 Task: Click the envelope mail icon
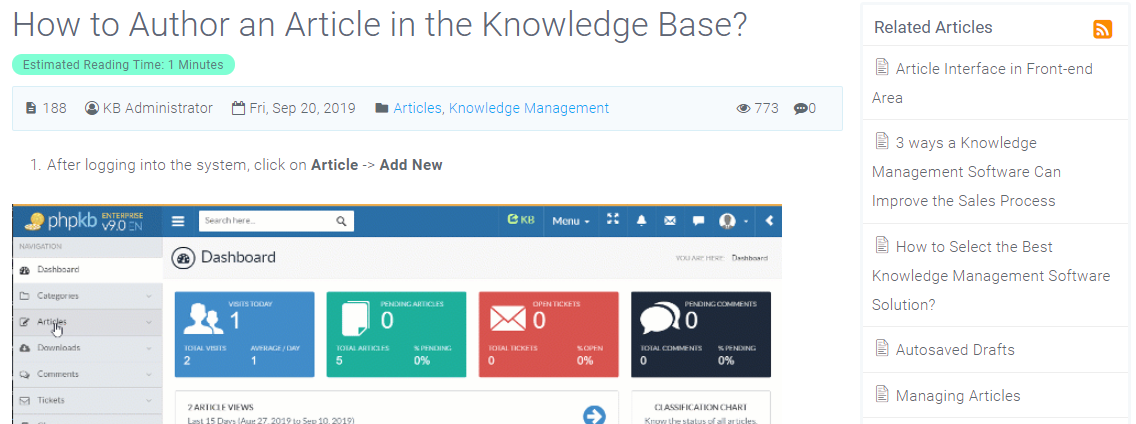(670, 221)
